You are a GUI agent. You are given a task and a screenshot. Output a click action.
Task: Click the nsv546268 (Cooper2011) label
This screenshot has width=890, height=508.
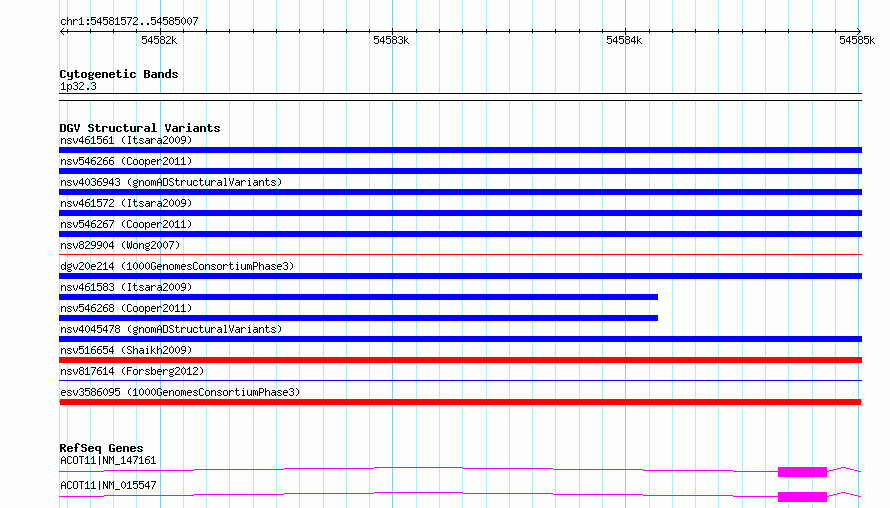[x=126, y=308]
